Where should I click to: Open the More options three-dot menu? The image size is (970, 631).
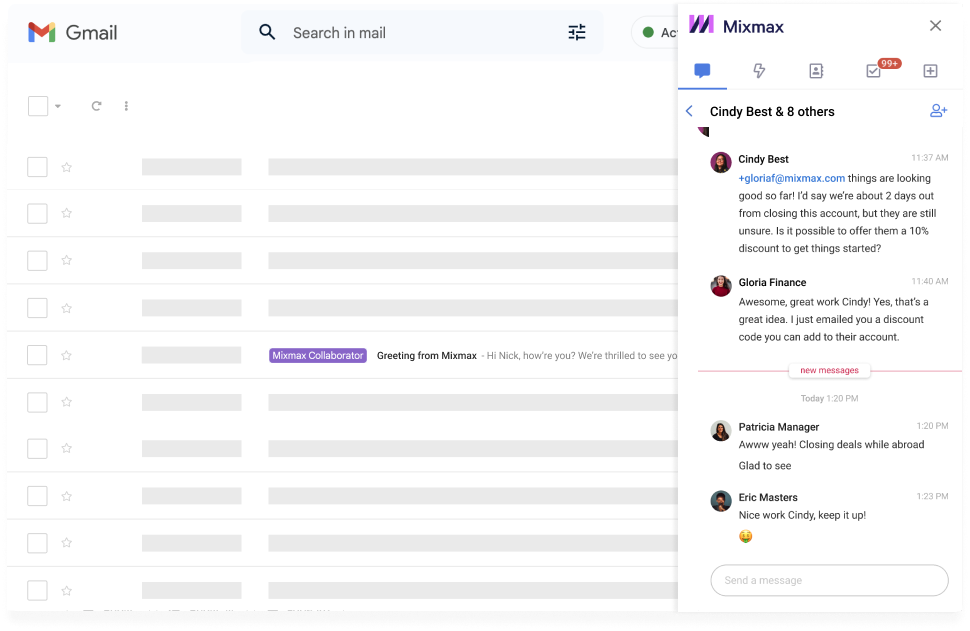126,106
